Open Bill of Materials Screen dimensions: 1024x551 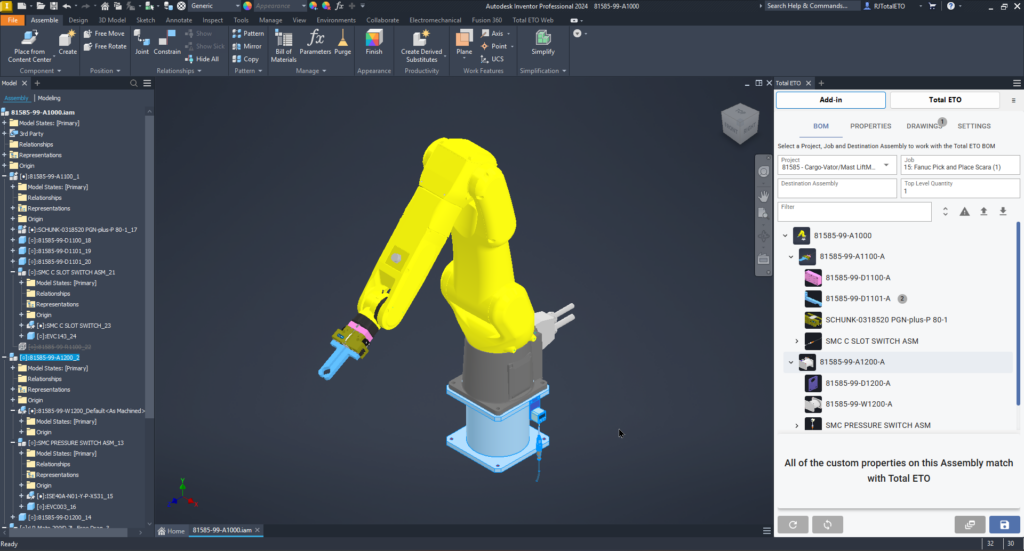pyautogui.click(x=283, y=46)
